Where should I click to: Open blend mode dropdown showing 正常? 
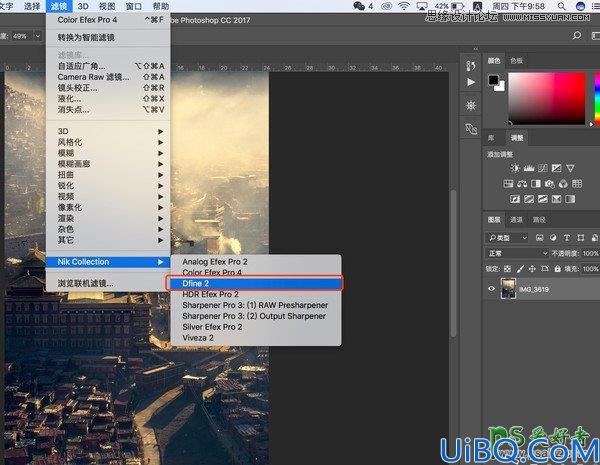click(x=517, y=253)
